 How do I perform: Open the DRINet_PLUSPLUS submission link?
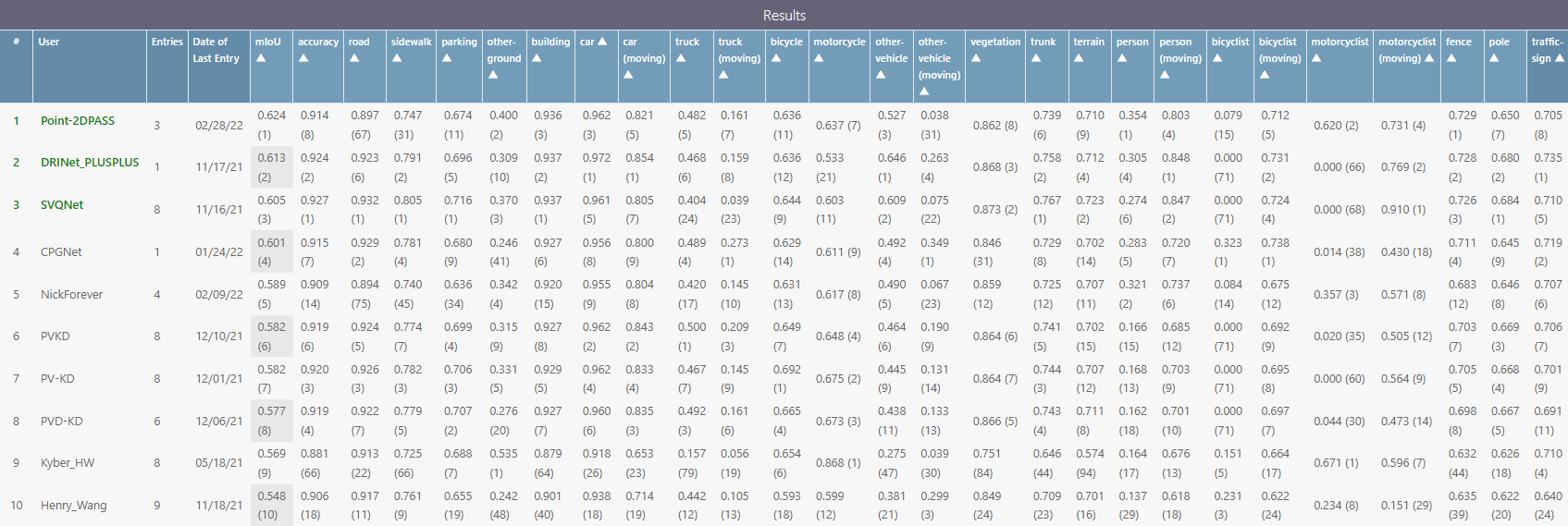click(90, 163)
